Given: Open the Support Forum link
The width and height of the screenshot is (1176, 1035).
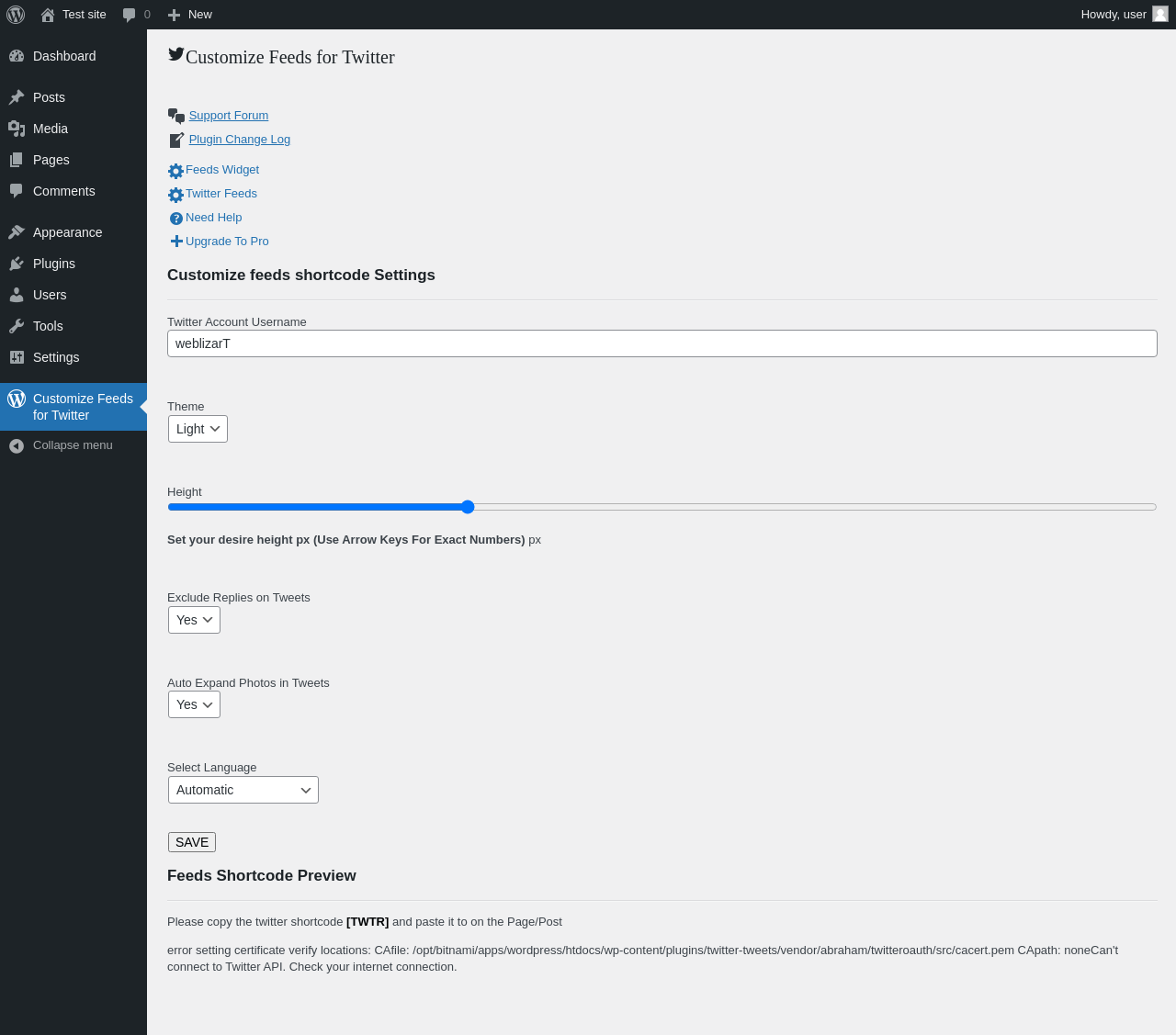Looking at the screenshot, I should [229, 116].
